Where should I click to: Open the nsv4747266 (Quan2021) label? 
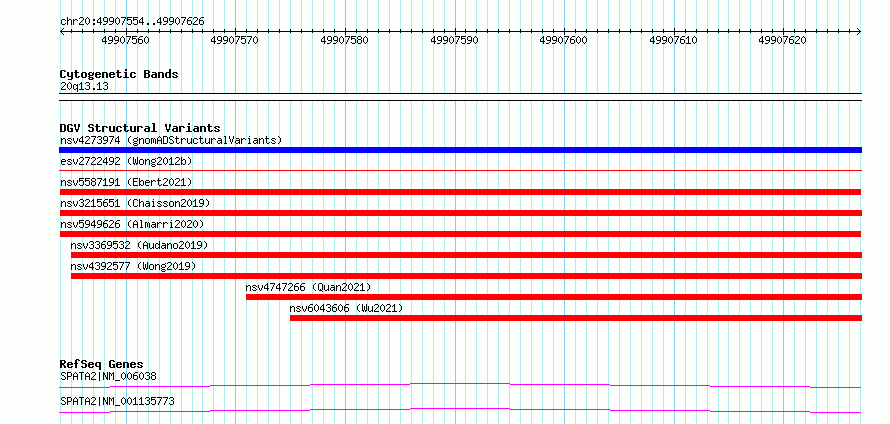coord(308,287)
